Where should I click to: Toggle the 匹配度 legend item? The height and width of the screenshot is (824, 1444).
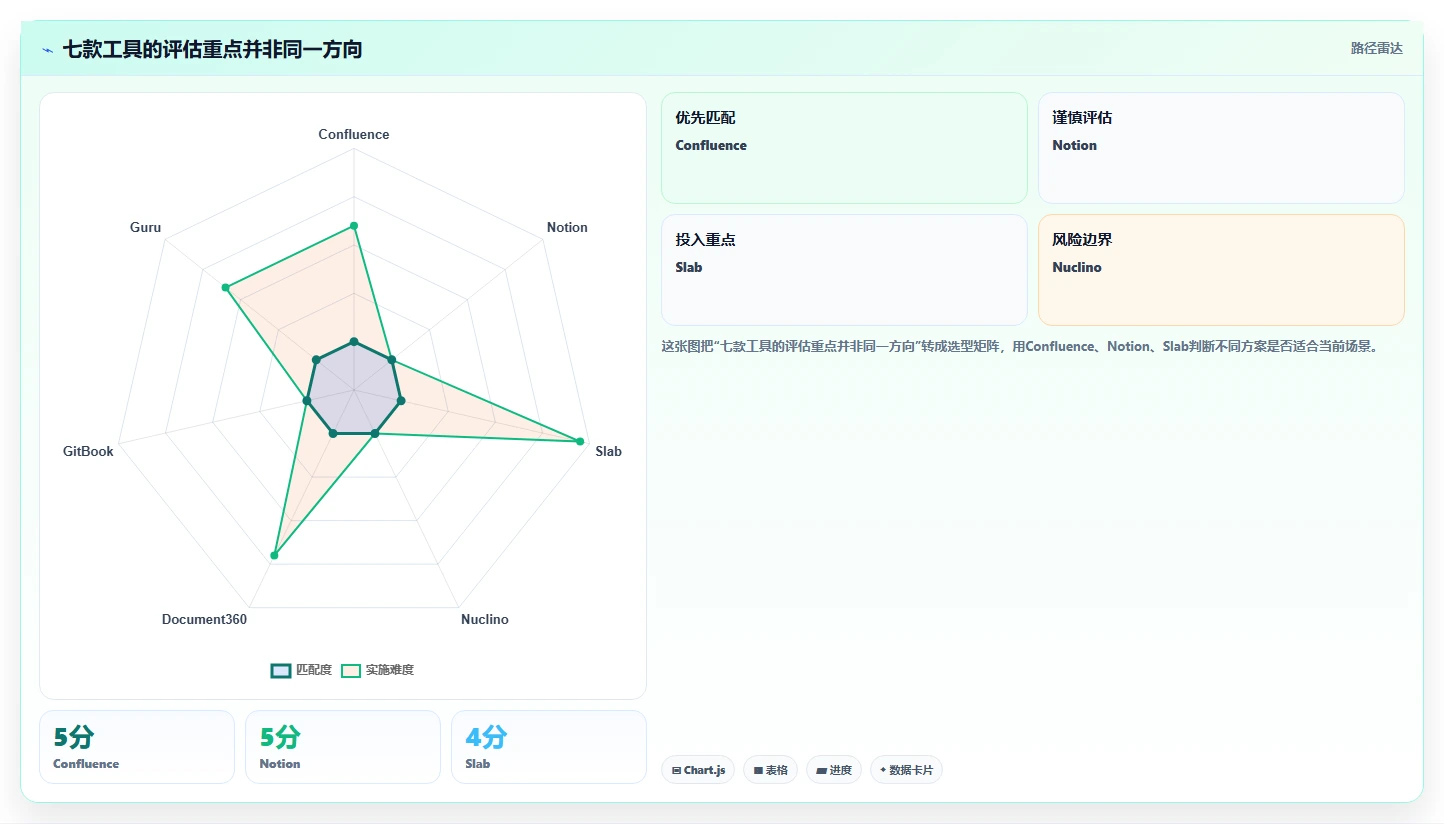coord(301,670)
